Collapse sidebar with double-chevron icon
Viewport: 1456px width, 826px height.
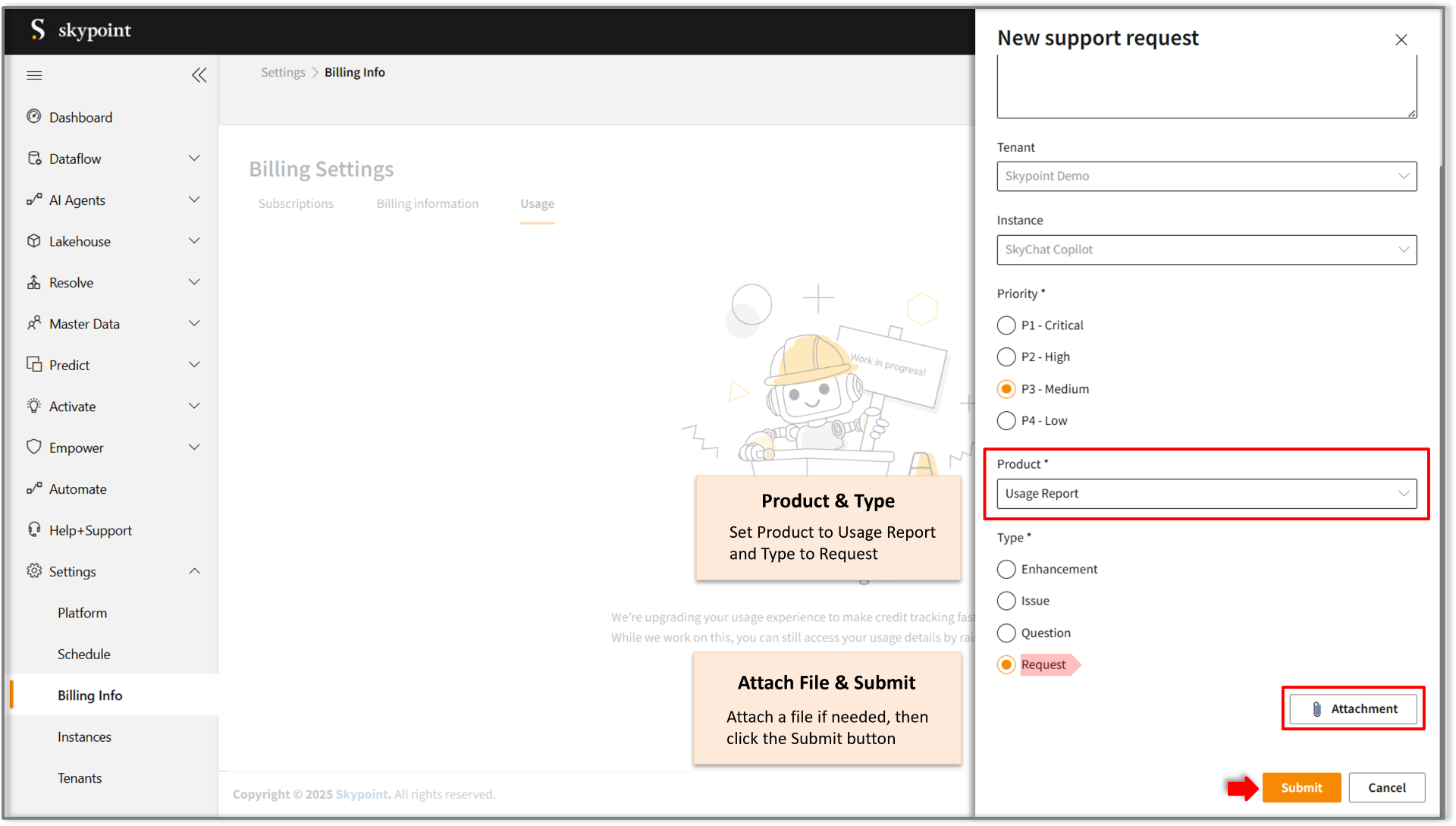click(199, 75)
